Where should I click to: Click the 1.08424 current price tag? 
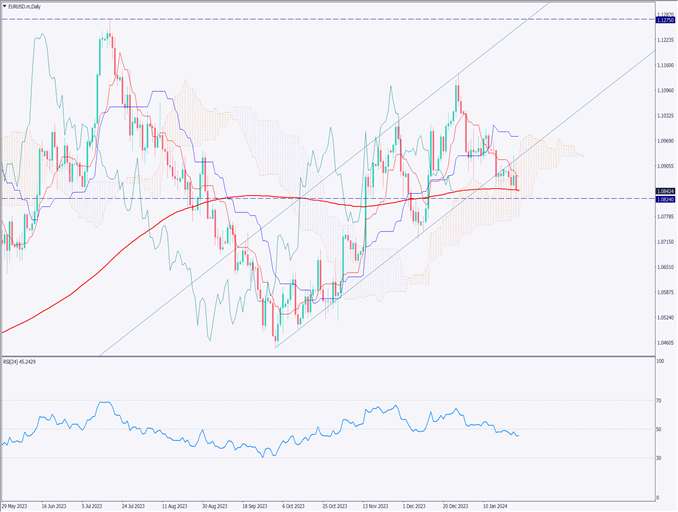(x=664, y=191)
